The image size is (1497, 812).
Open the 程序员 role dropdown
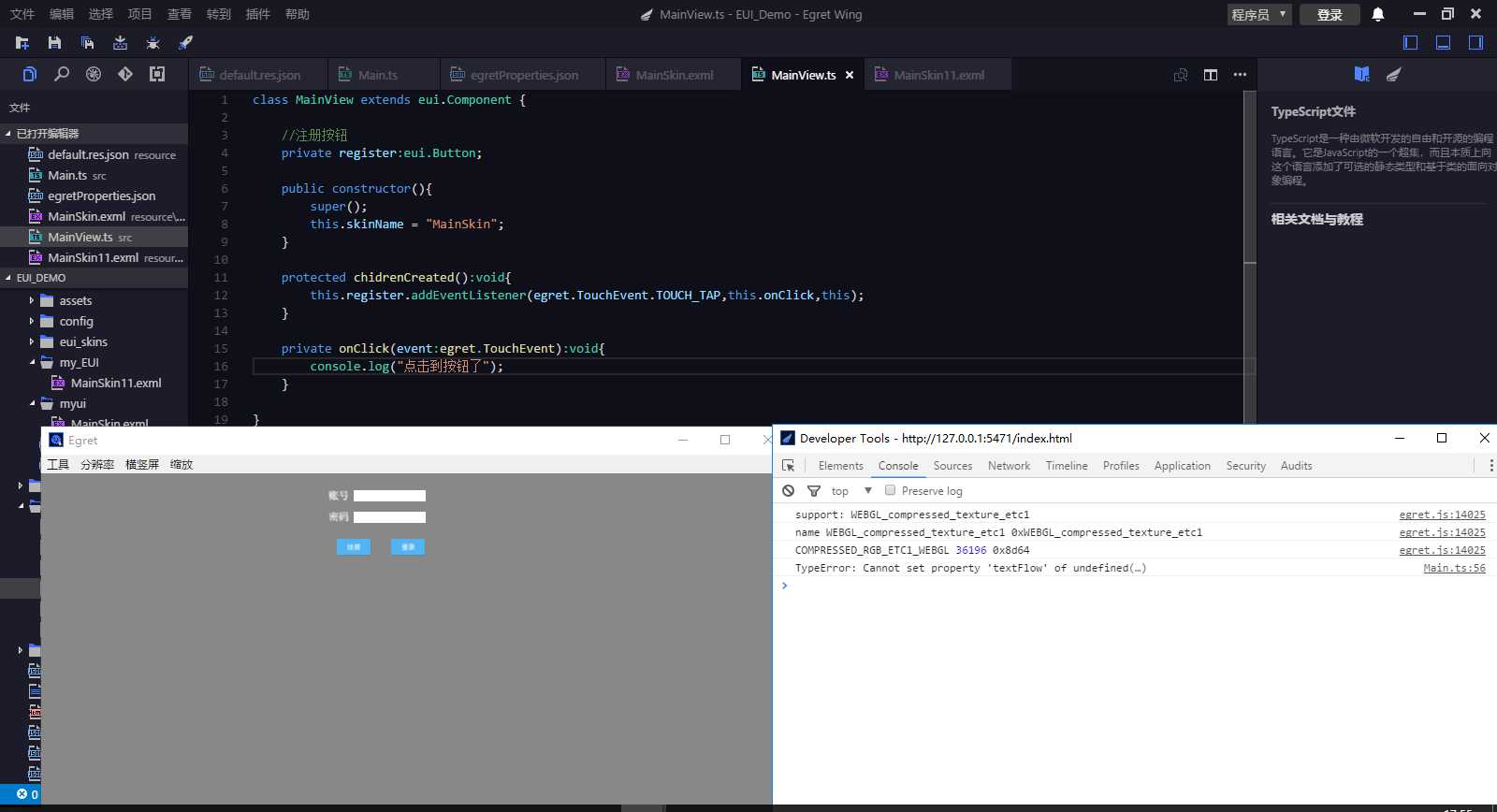tap(1259, 14)
